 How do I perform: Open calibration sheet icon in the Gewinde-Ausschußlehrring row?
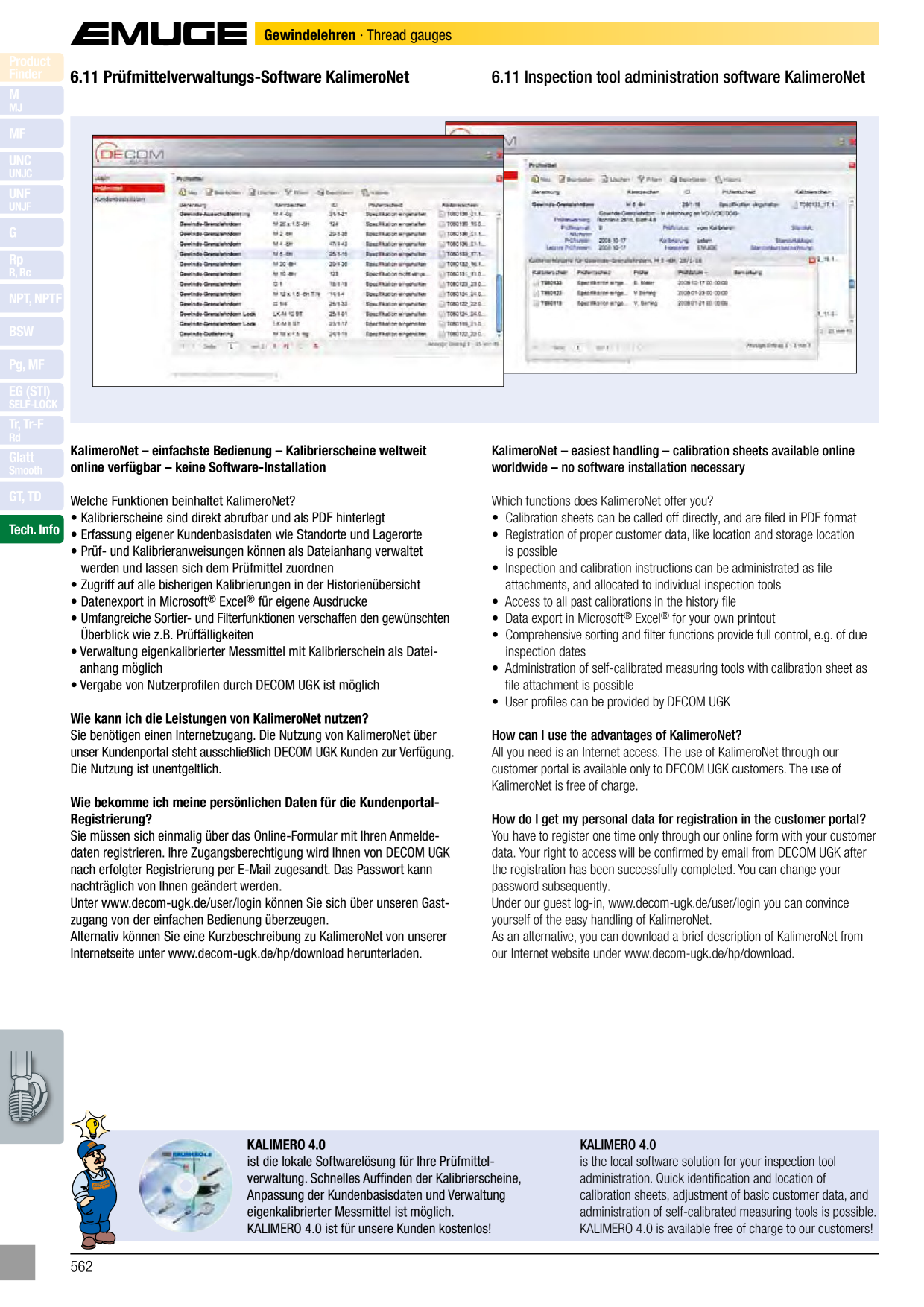[x=442, y=214]
